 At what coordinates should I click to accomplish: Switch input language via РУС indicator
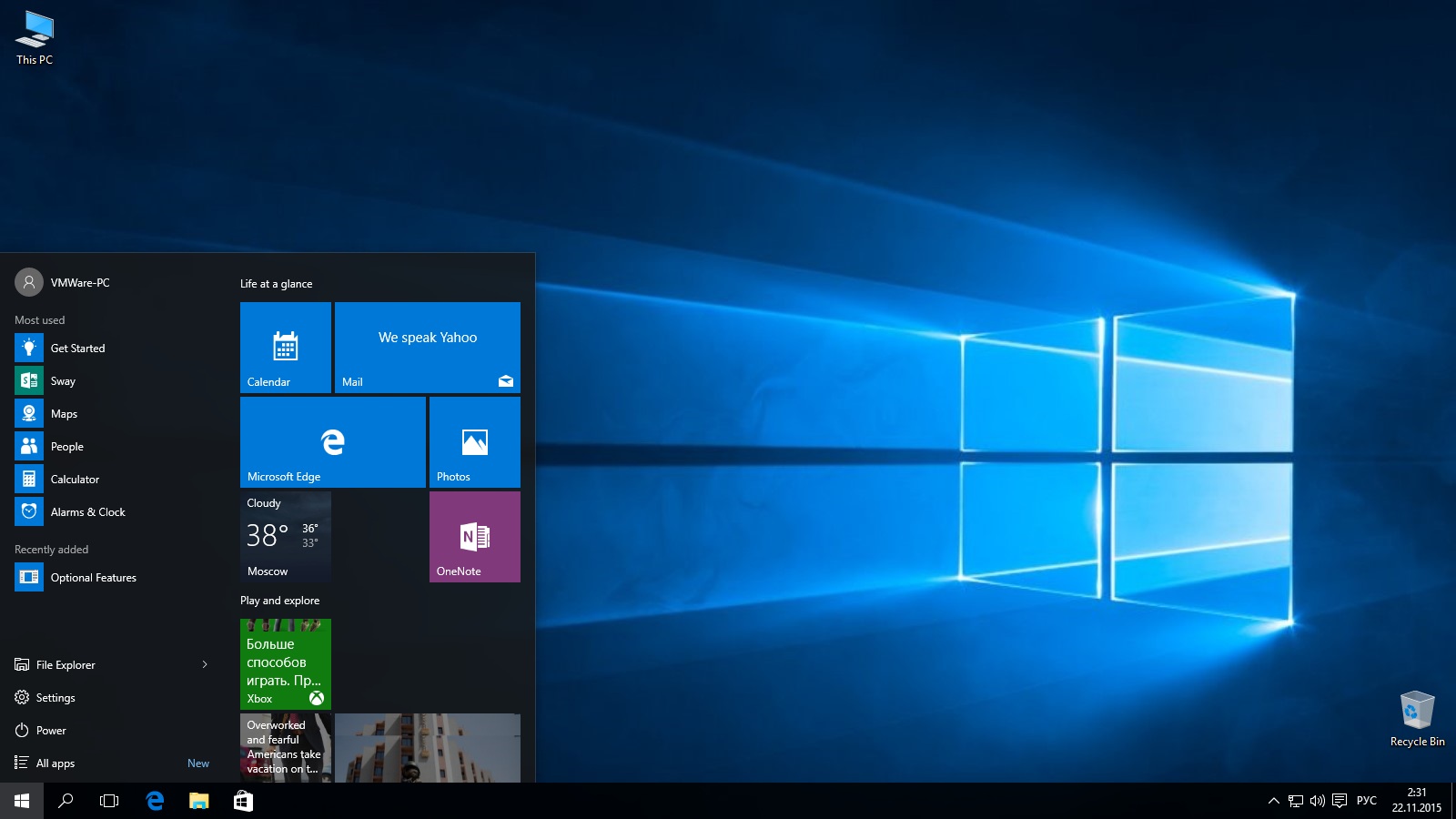coord(1367,801)
